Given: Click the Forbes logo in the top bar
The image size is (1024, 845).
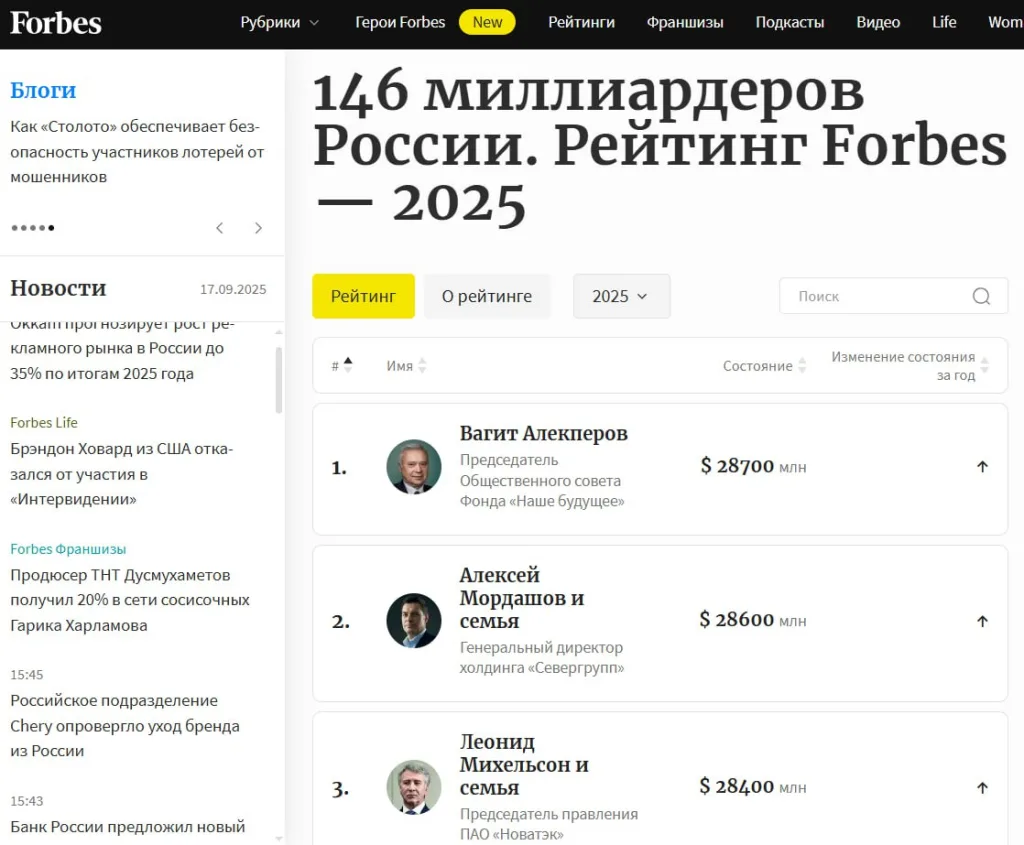Looking at the screenshot, I should [x=55, y=23].
